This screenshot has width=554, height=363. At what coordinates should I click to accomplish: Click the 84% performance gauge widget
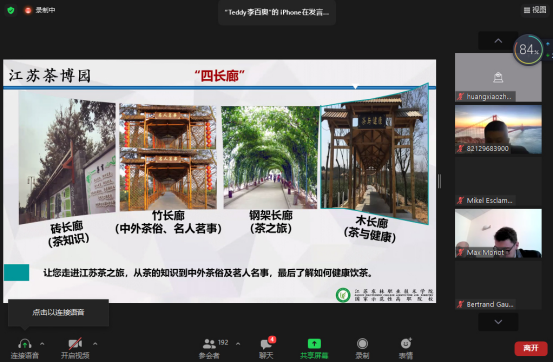pos(528,49)
